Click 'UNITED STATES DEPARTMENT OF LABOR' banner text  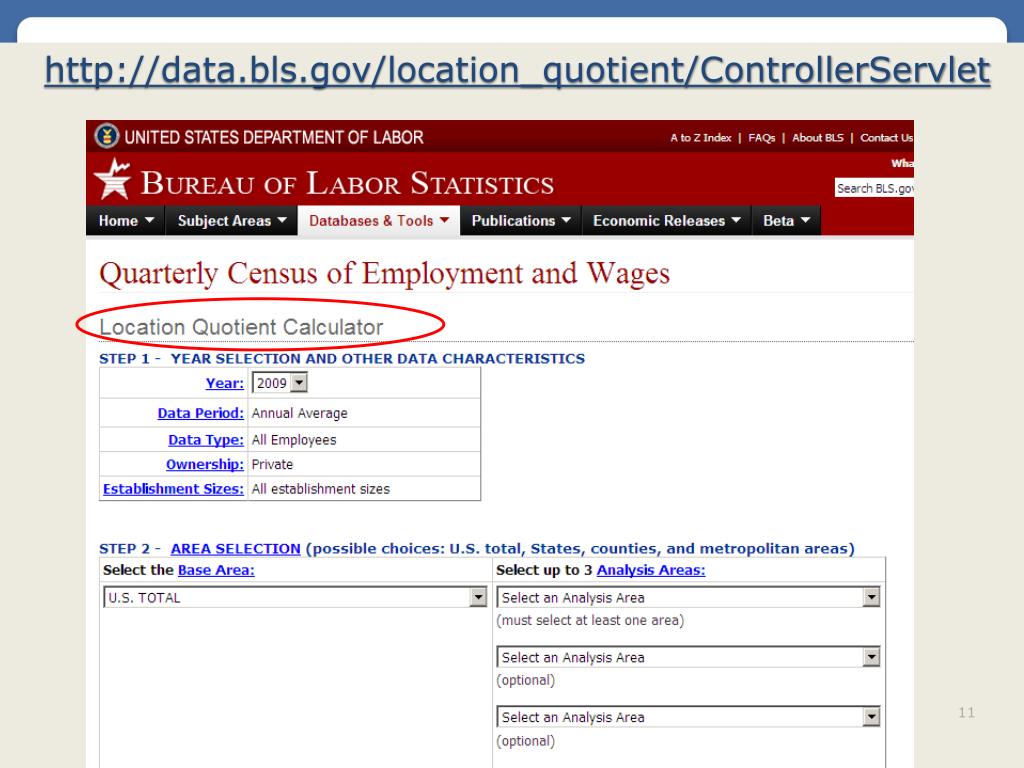[274, 137]
